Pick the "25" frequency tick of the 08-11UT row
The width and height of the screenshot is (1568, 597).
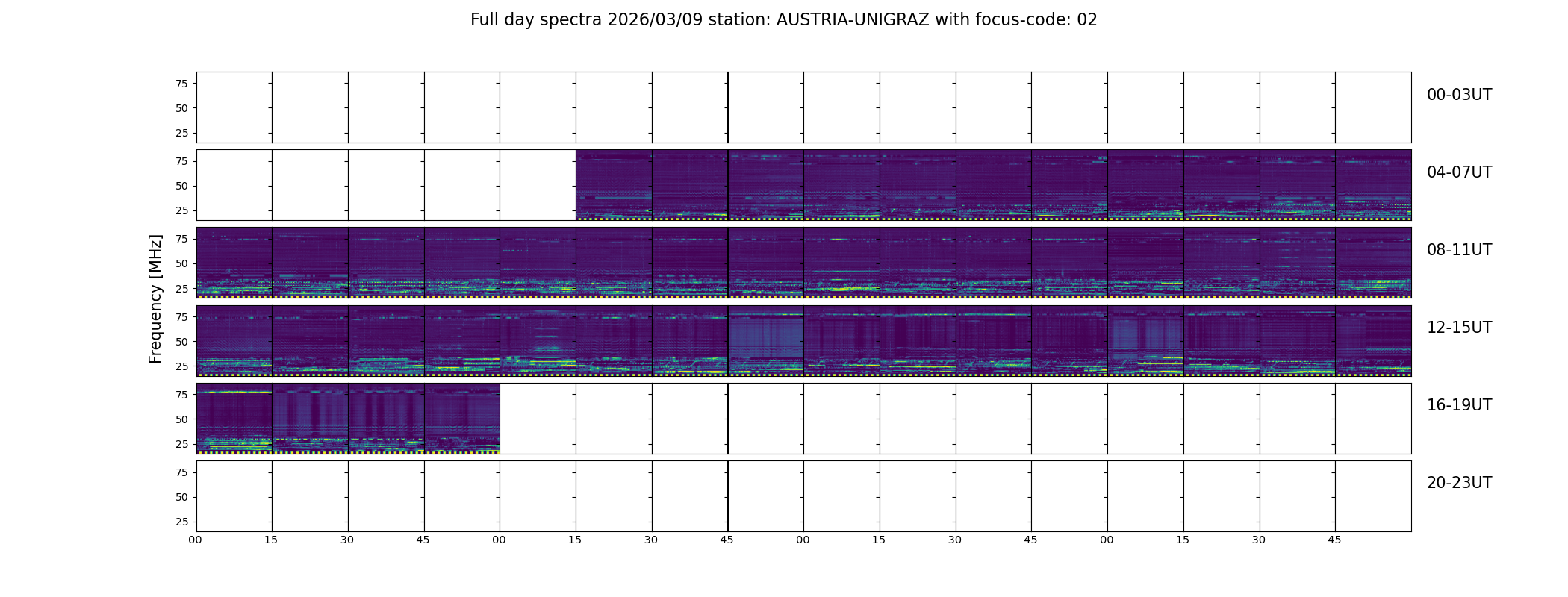pyautogui.click(x=181, y=288)
